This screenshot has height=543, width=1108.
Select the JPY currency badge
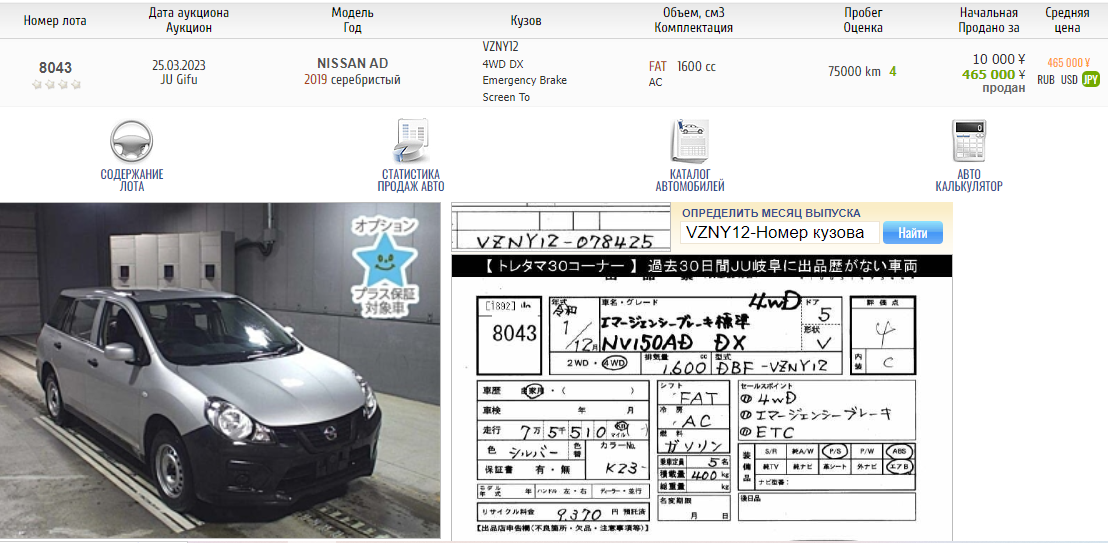click(x=1091, y=80)
